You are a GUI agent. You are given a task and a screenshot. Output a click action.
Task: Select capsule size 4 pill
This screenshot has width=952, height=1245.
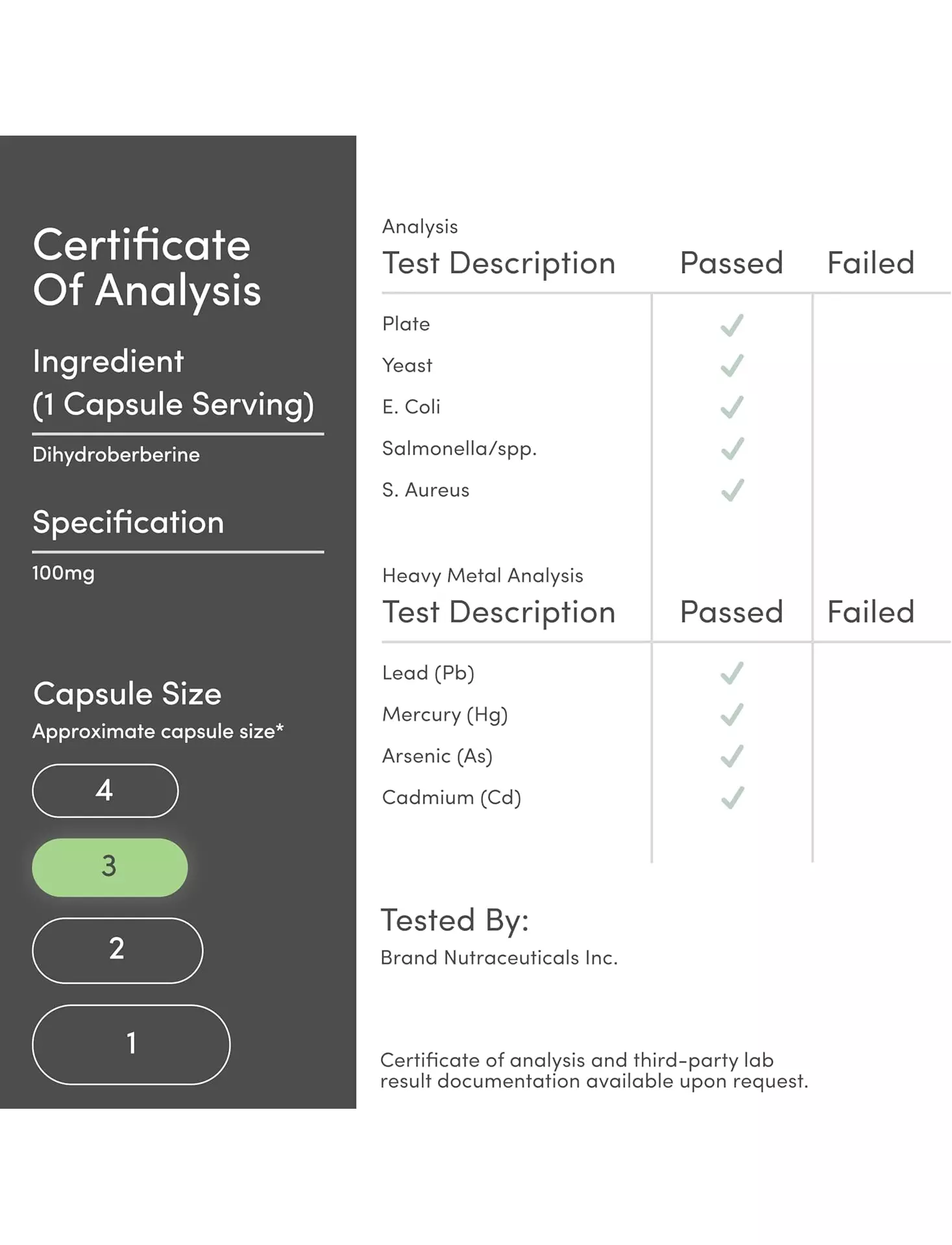(105, 791)
